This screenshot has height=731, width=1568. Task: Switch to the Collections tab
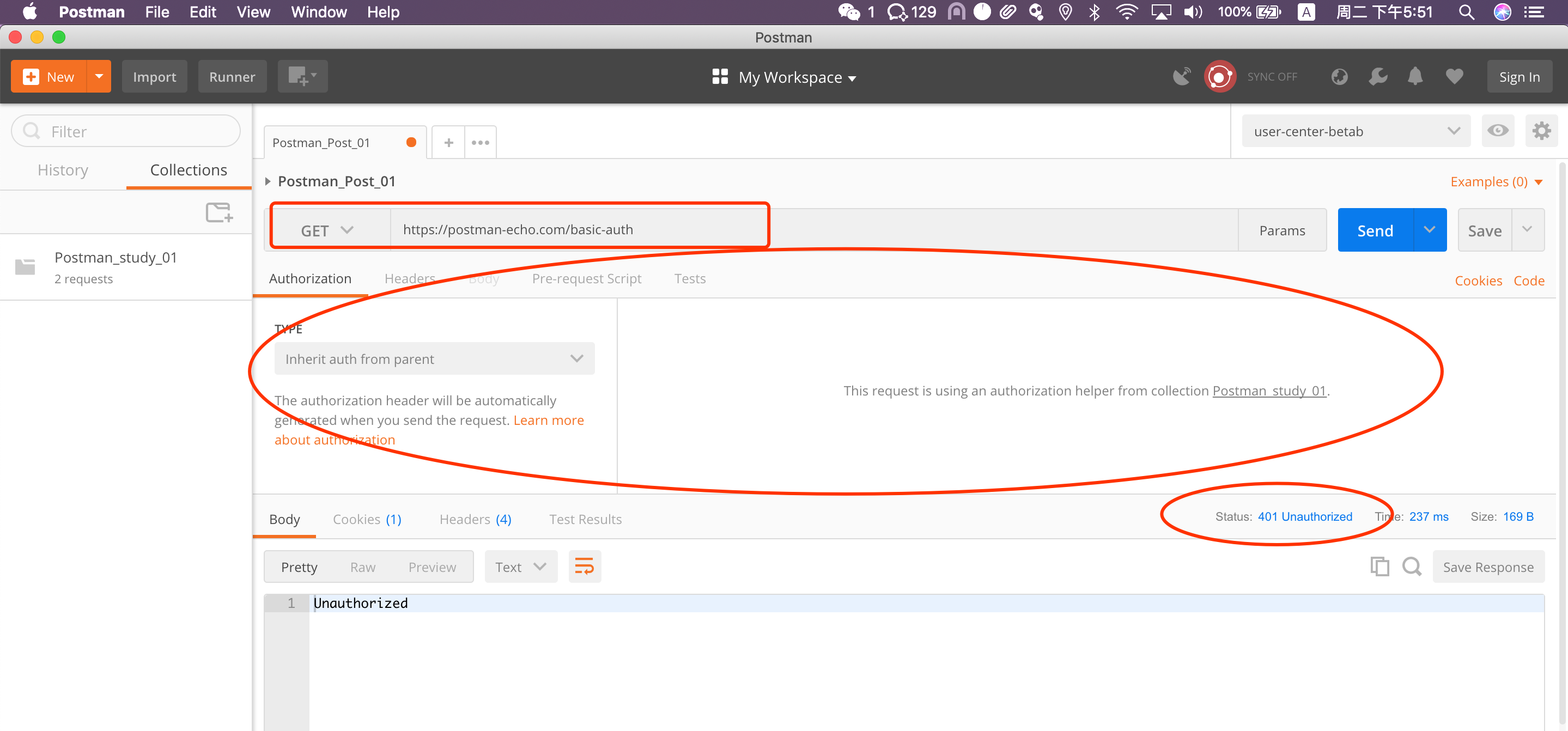click(x=189, y=170)
